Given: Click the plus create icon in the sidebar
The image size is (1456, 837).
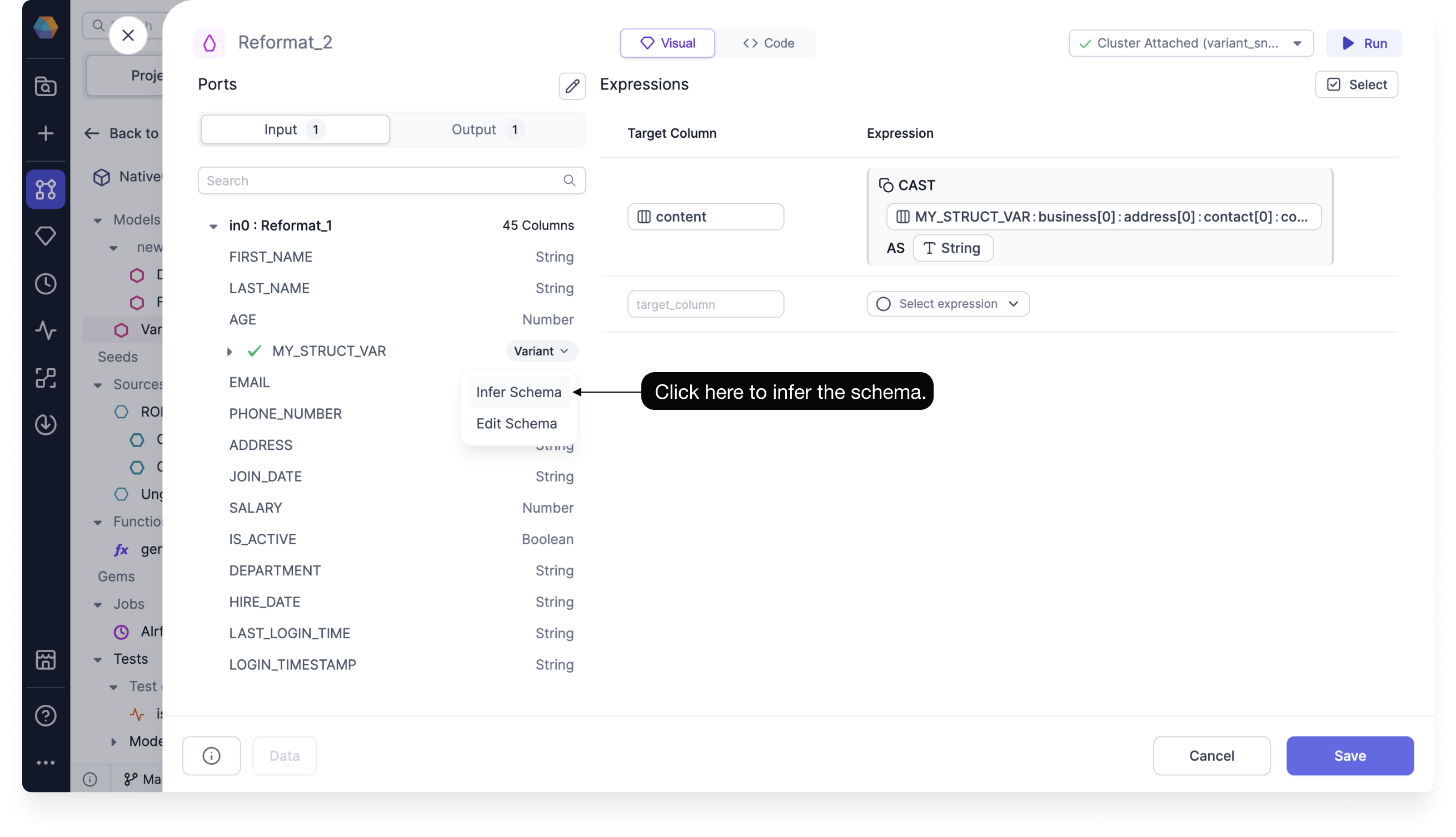Looking at the screenshot, I should pos(46,133).
